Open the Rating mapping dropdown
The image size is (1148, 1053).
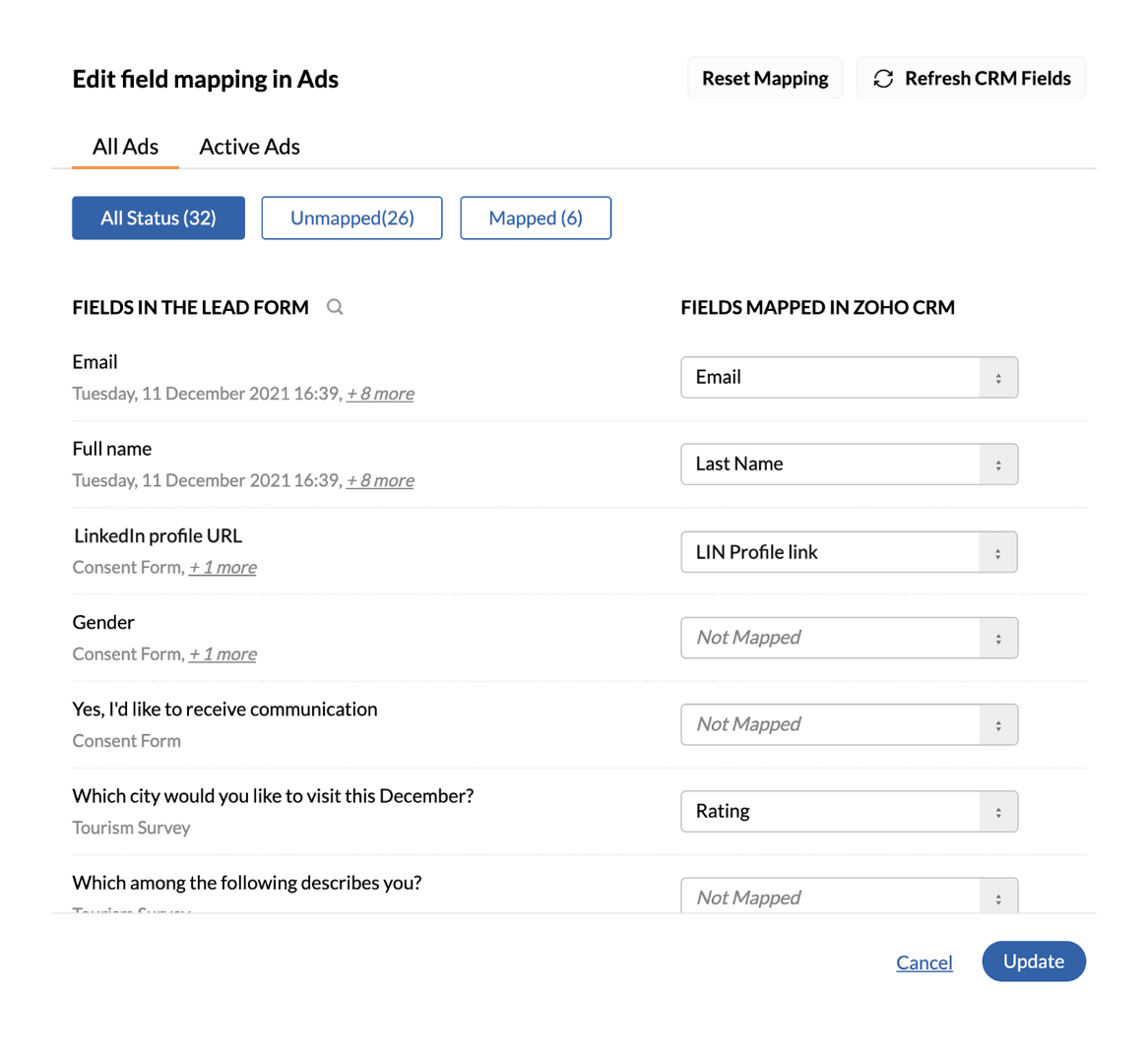point(849,811)
